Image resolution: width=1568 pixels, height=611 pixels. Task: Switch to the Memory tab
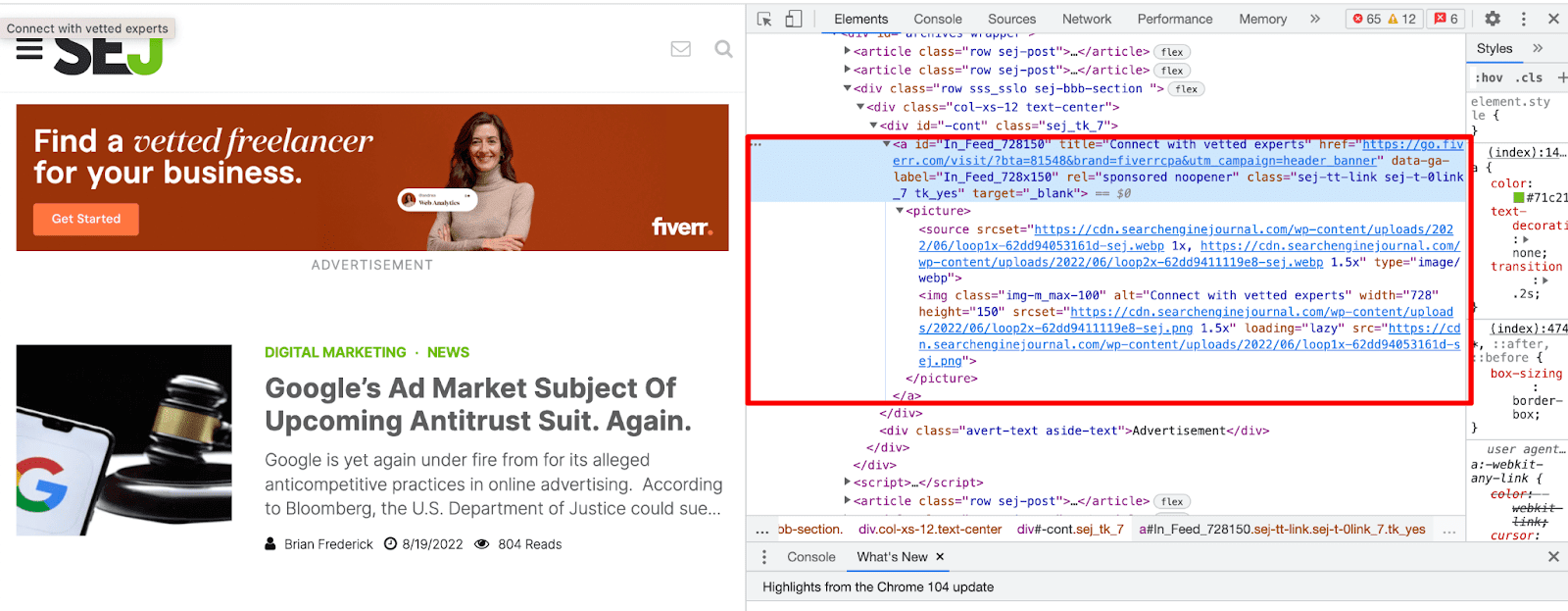[x=1263, y=19]
